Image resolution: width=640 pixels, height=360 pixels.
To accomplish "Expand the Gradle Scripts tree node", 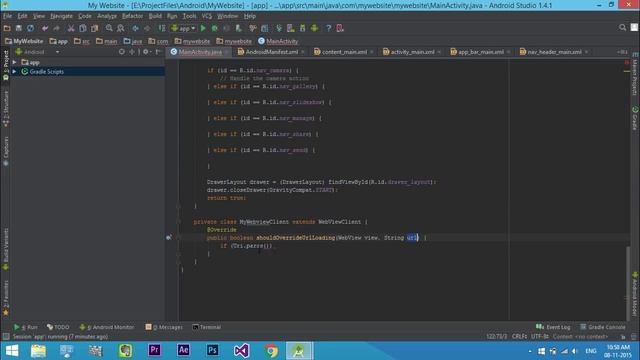I will (15, 71).
